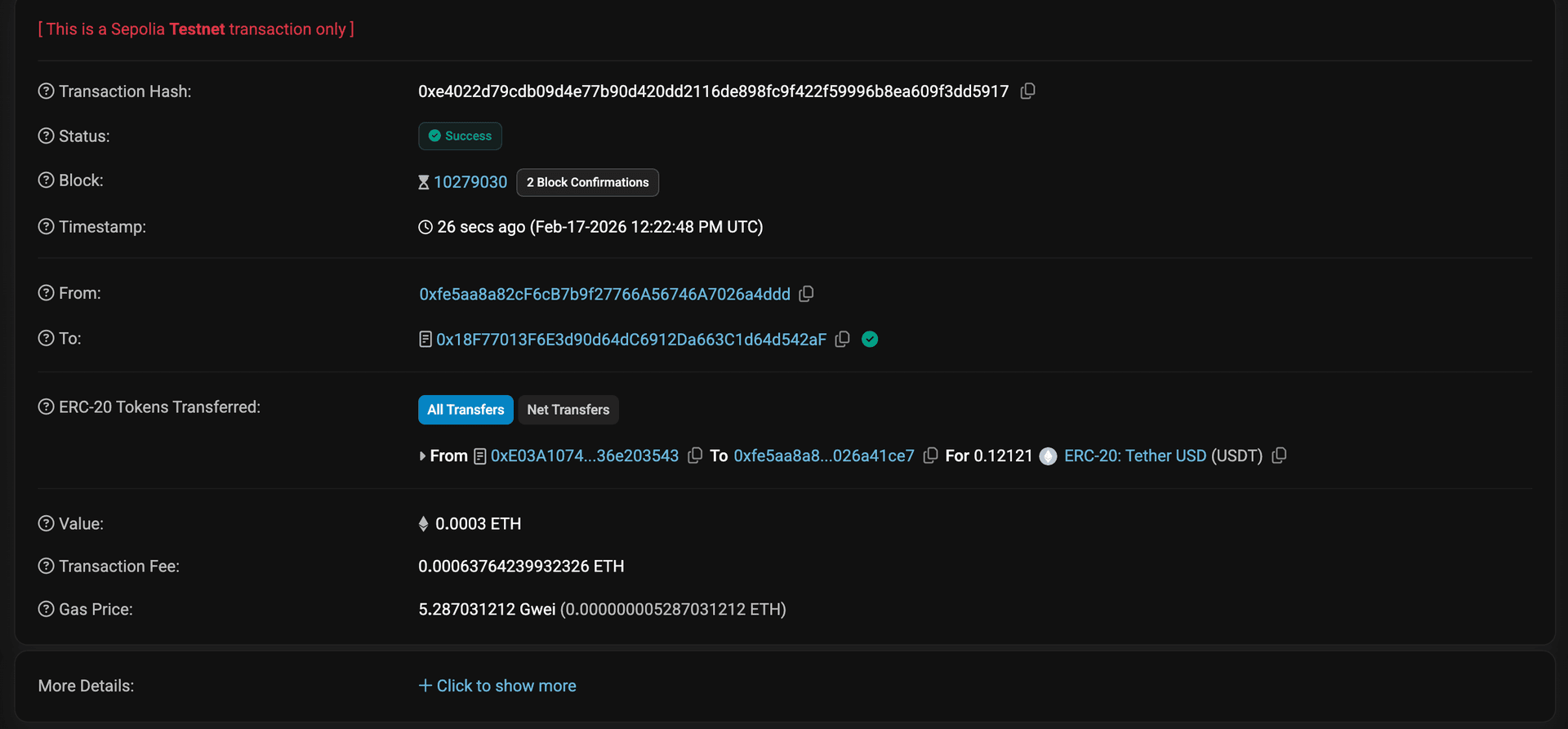Click the help icon beside Transaction Fee
Image resolution: width=1568 pixels, height=729 pixels.
tap(47, 566)
